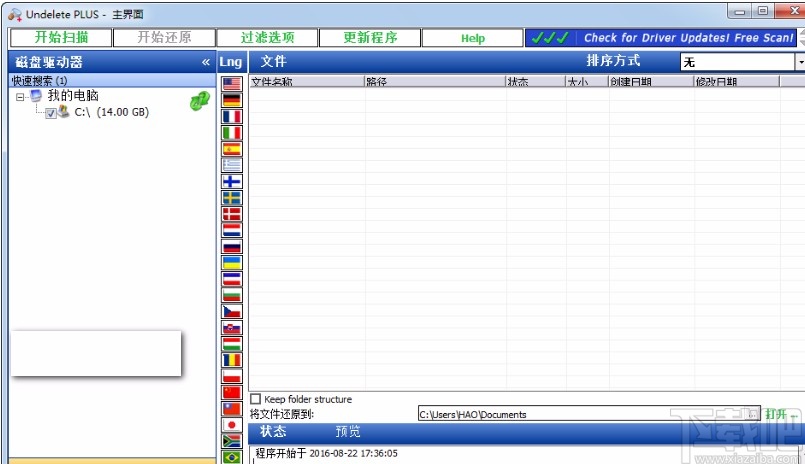The height and width of the screenshot is (464, 805).
Task: Click the 文件 panel header
Action: (x=273, y=62)
